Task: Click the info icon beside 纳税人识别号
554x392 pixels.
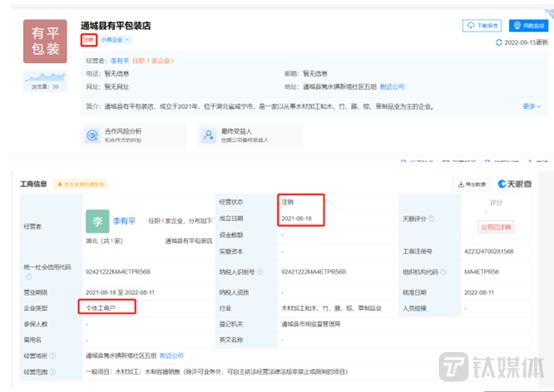Action: pyautogui.click(x=260, y=272)
